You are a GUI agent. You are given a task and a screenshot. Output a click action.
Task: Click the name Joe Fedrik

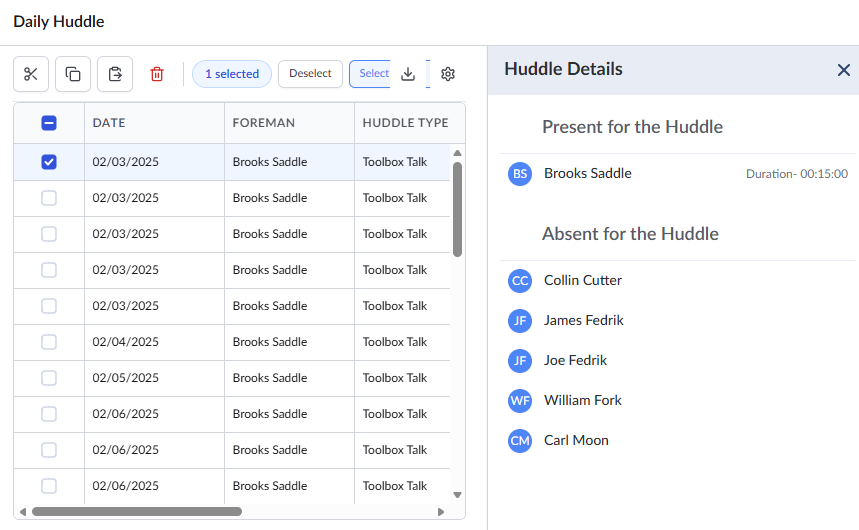click(575, 360)
